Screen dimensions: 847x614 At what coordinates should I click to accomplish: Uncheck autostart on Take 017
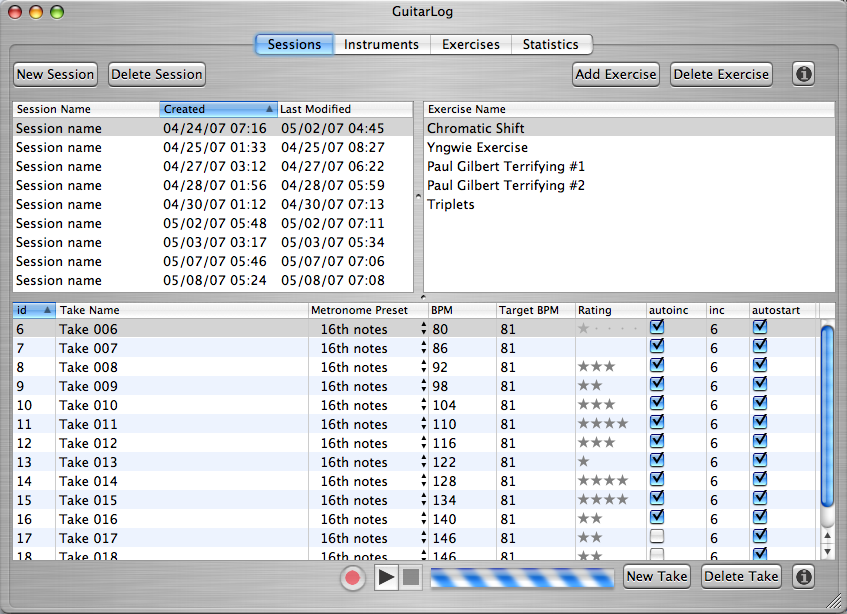pos(760,536)
